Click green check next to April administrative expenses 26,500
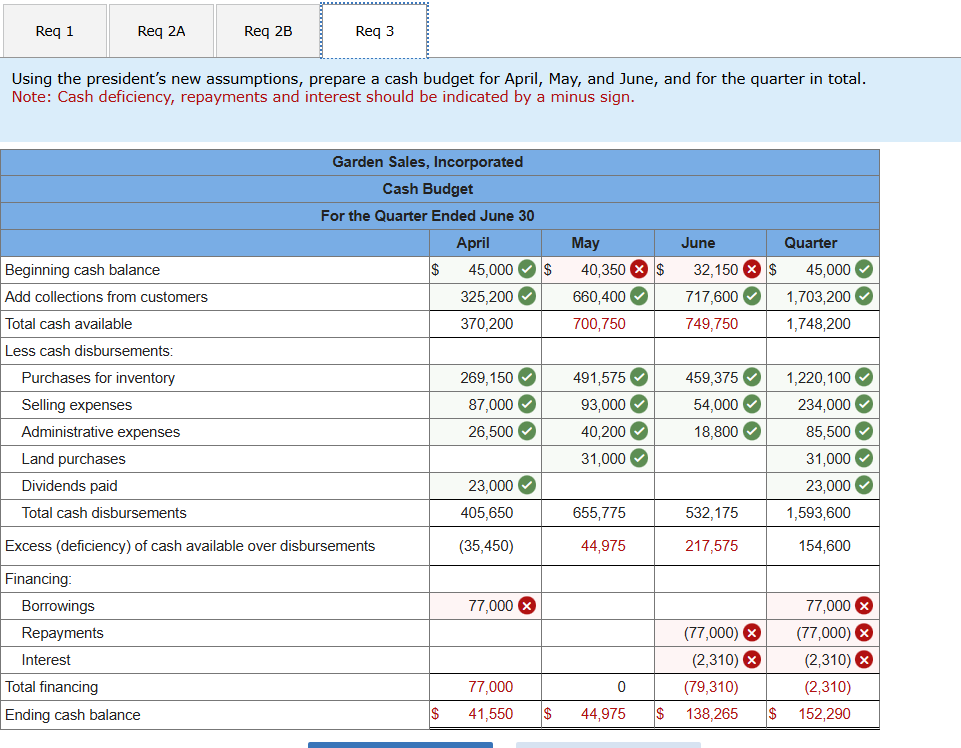 point(527,431)
